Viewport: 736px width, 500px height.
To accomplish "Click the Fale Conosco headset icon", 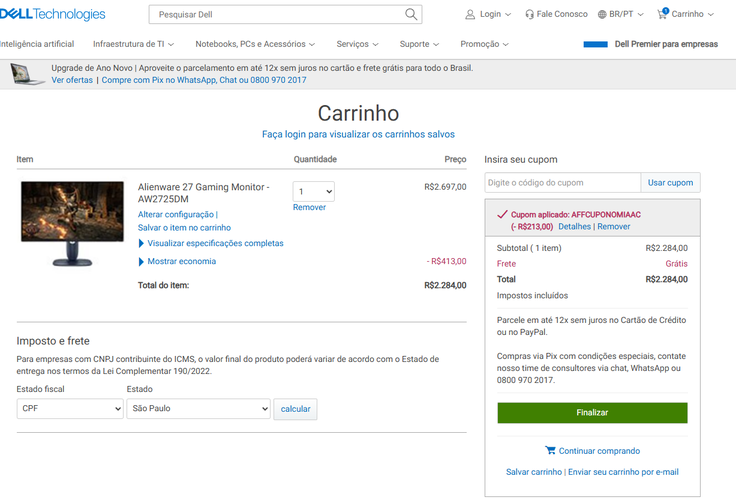I will (529, 15).
